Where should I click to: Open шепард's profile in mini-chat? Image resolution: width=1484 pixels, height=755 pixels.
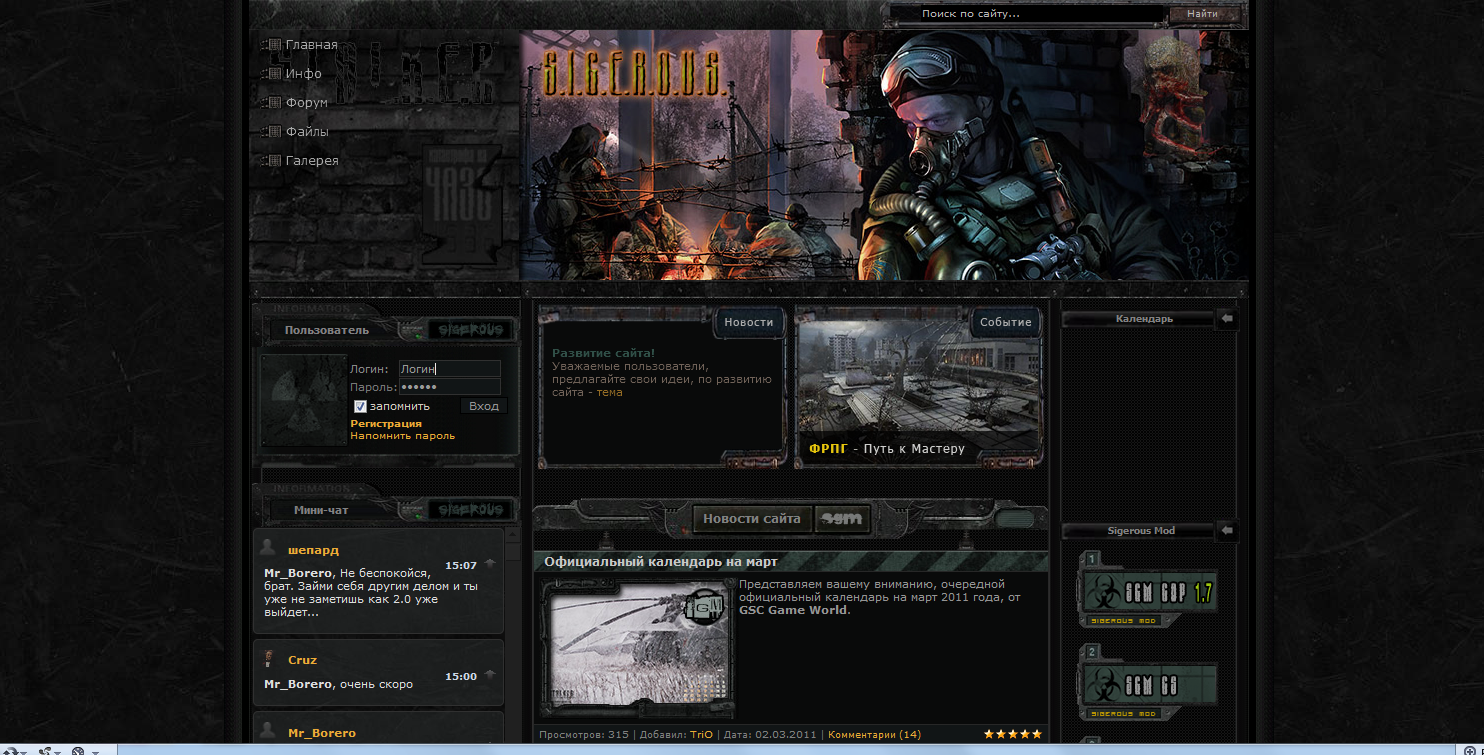[313, 550]
